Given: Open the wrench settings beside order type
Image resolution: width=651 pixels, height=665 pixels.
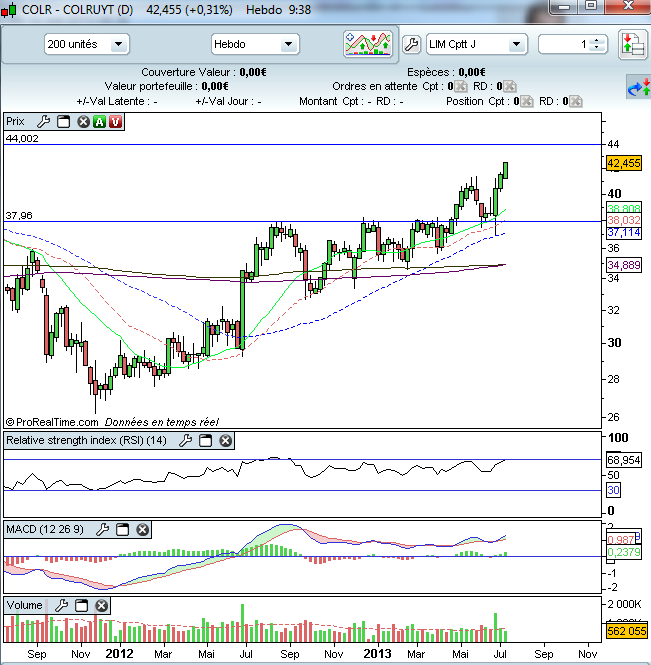Looking at the screenshot, I should click(411, 44).
